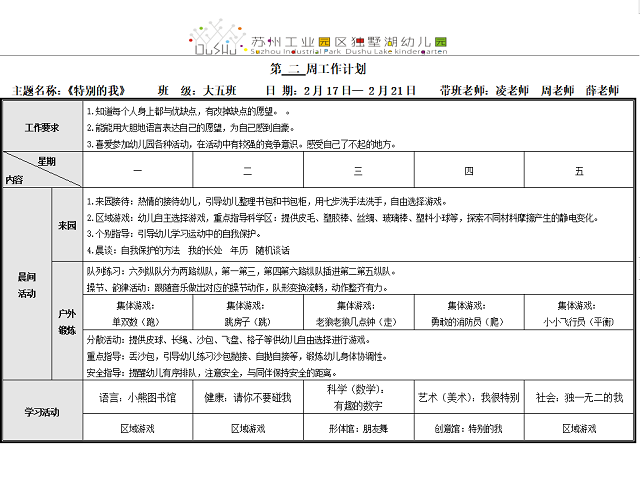640x480 pixels.
Task: Click the line 4.晨谈 自我保护的方法
Action: 188,250
